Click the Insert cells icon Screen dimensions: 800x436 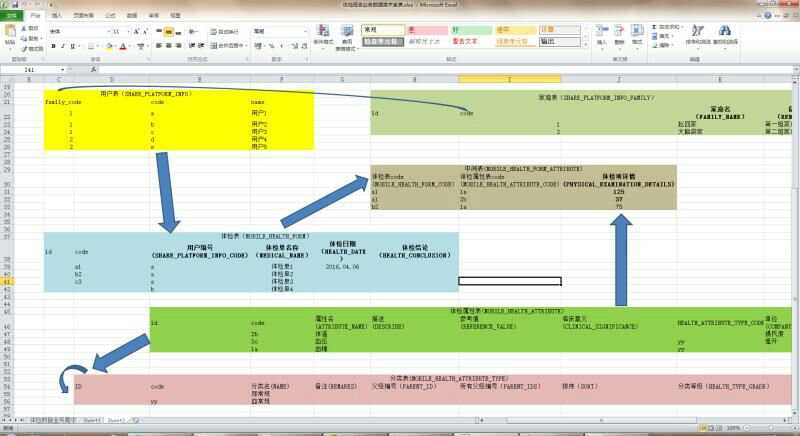point(601,33)
